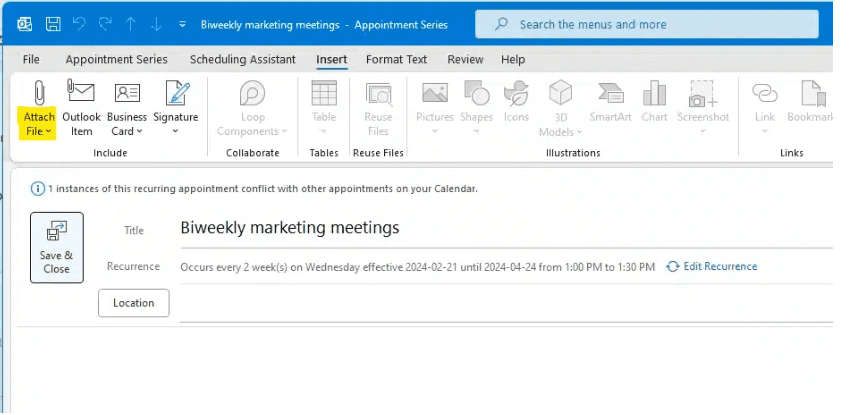Undo the last action
850x415 pixels.
pos(79,23)
